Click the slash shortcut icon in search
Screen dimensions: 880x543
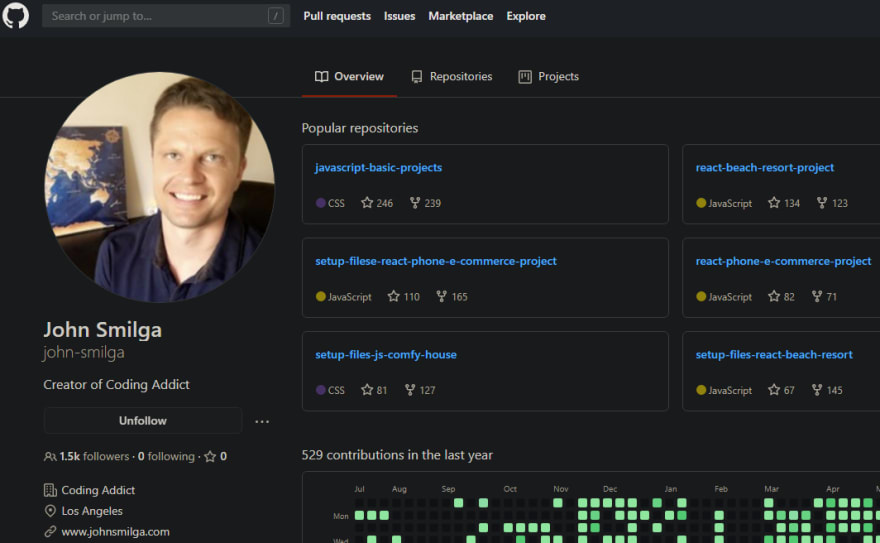point(275,16)
